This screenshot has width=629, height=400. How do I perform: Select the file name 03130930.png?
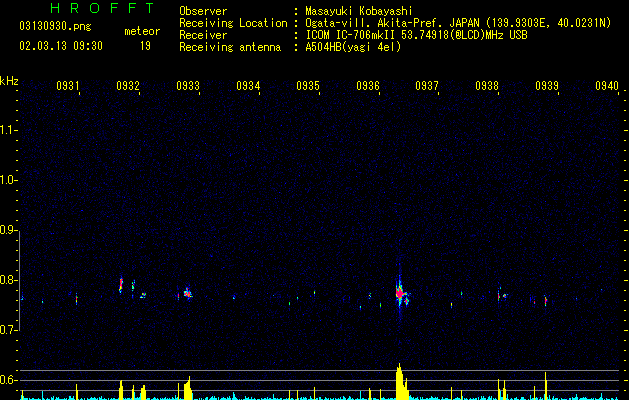point(55,26)
